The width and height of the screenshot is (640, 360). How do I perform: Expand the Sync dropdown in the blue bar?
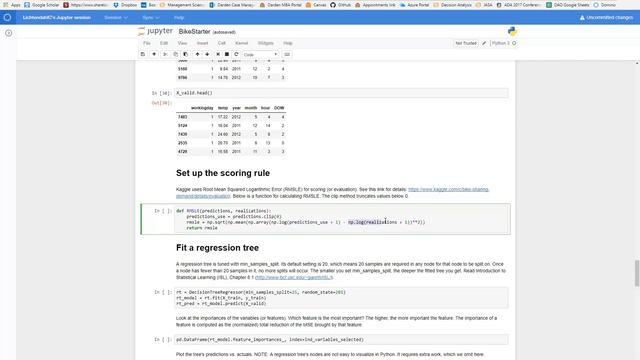151,18
